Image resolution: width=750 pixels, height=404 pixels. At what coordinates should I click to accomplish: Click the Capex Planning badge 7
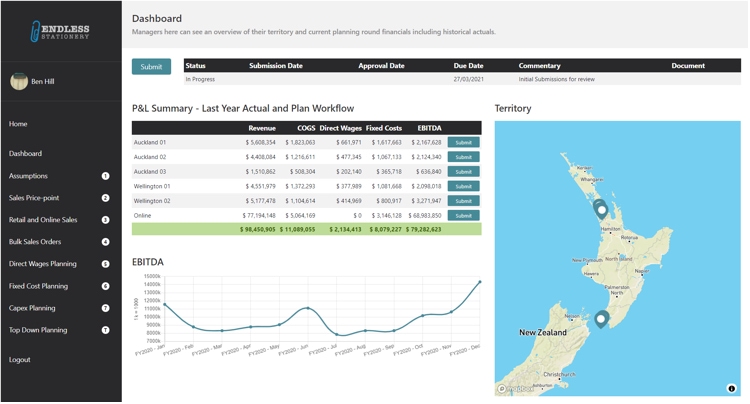[x=105, y=308]
